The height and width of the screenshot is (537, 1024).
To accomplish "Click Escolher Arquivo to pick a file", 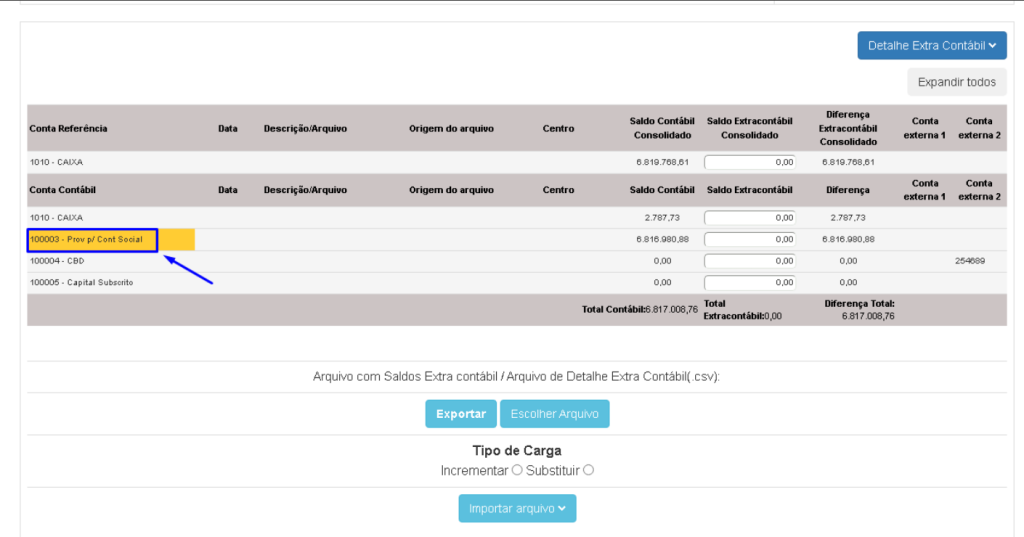I will click(554, 414).
